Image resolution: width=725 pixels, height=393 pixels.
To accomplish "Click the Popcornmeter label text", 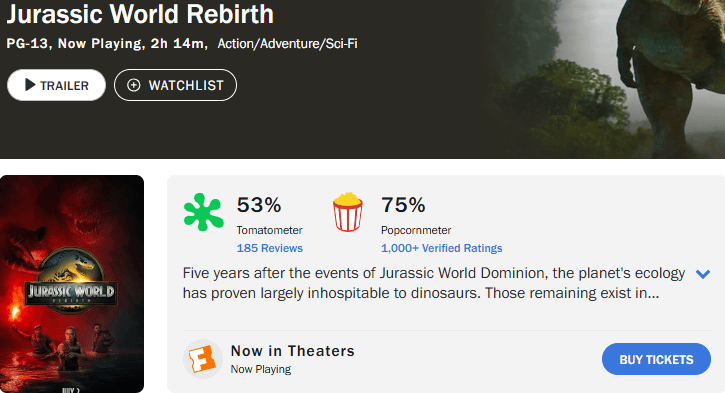I will [416, 230].
